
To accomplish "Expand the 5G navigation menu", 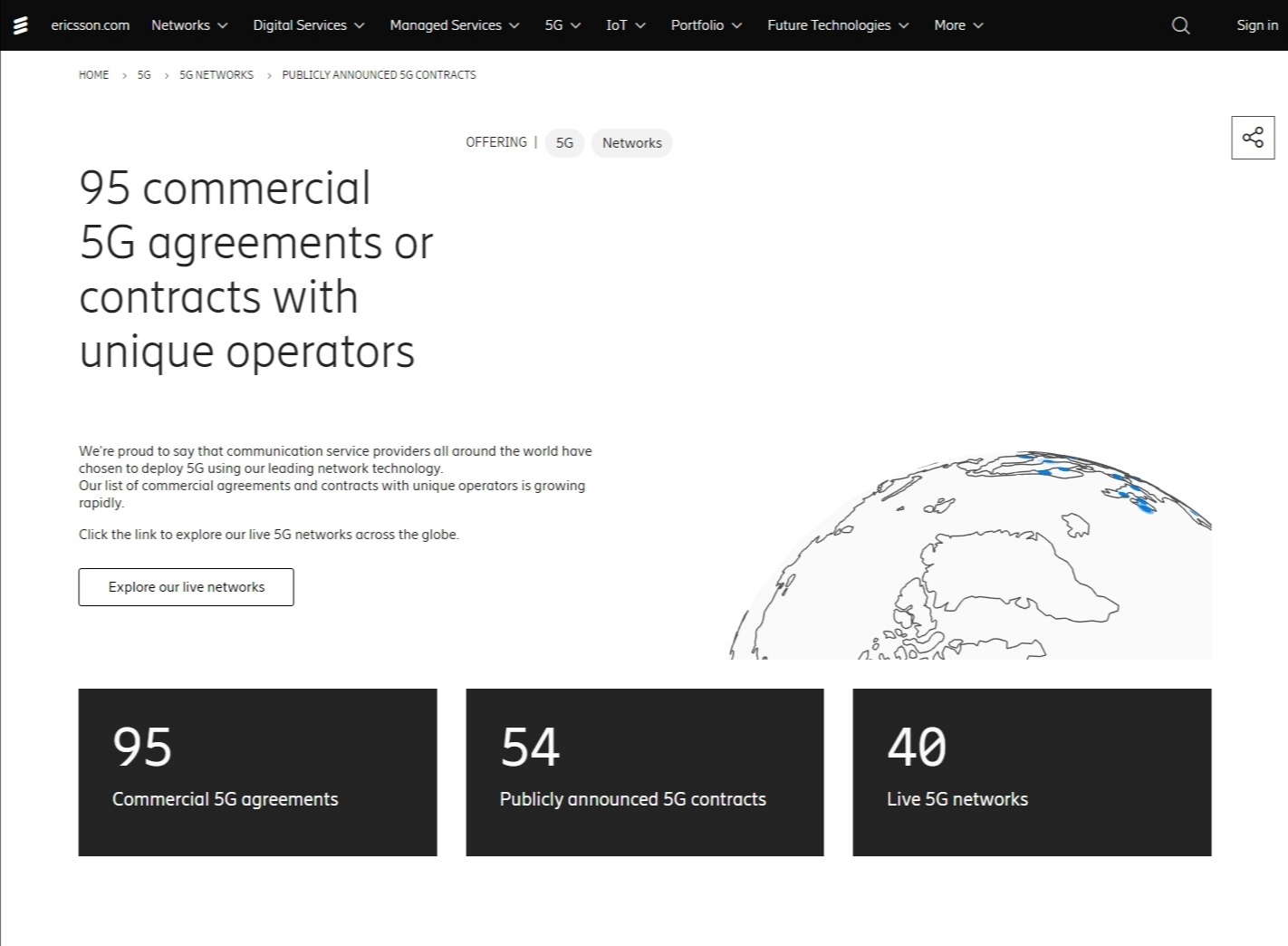I will [562, 25].
